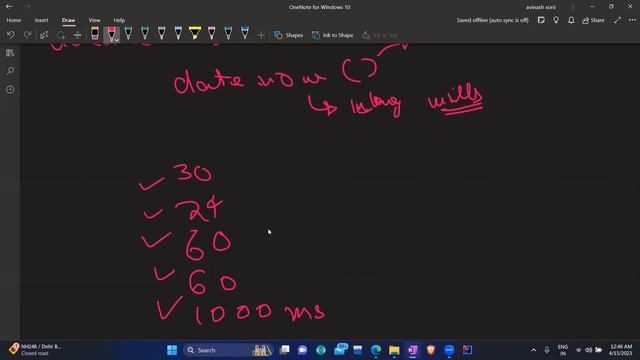Redo the undone action
This screenshot has height=360, width=640.
click(x=28, y=35)
